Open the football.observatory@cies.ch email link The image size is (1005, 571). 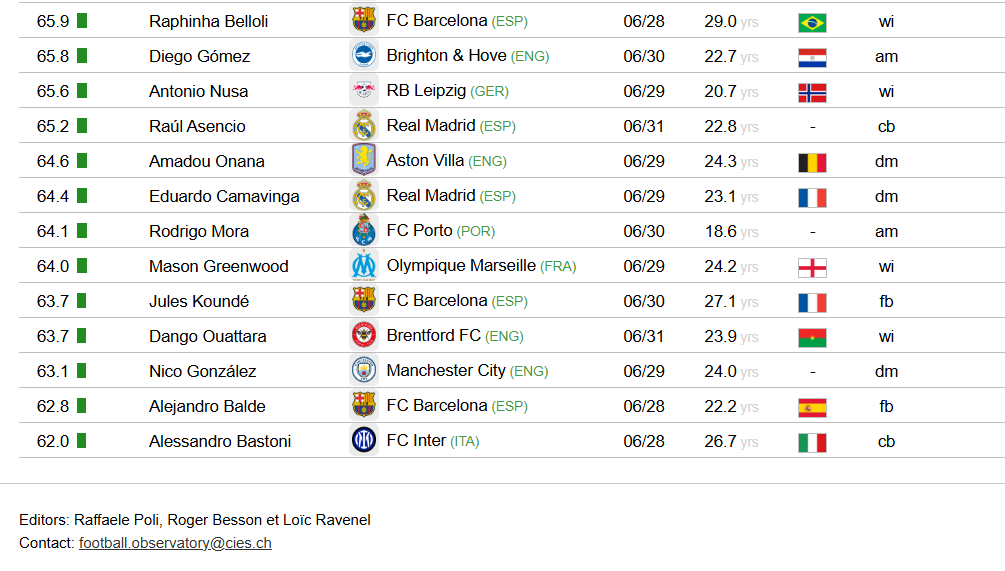pyautogui.click(x=175, y=543)
